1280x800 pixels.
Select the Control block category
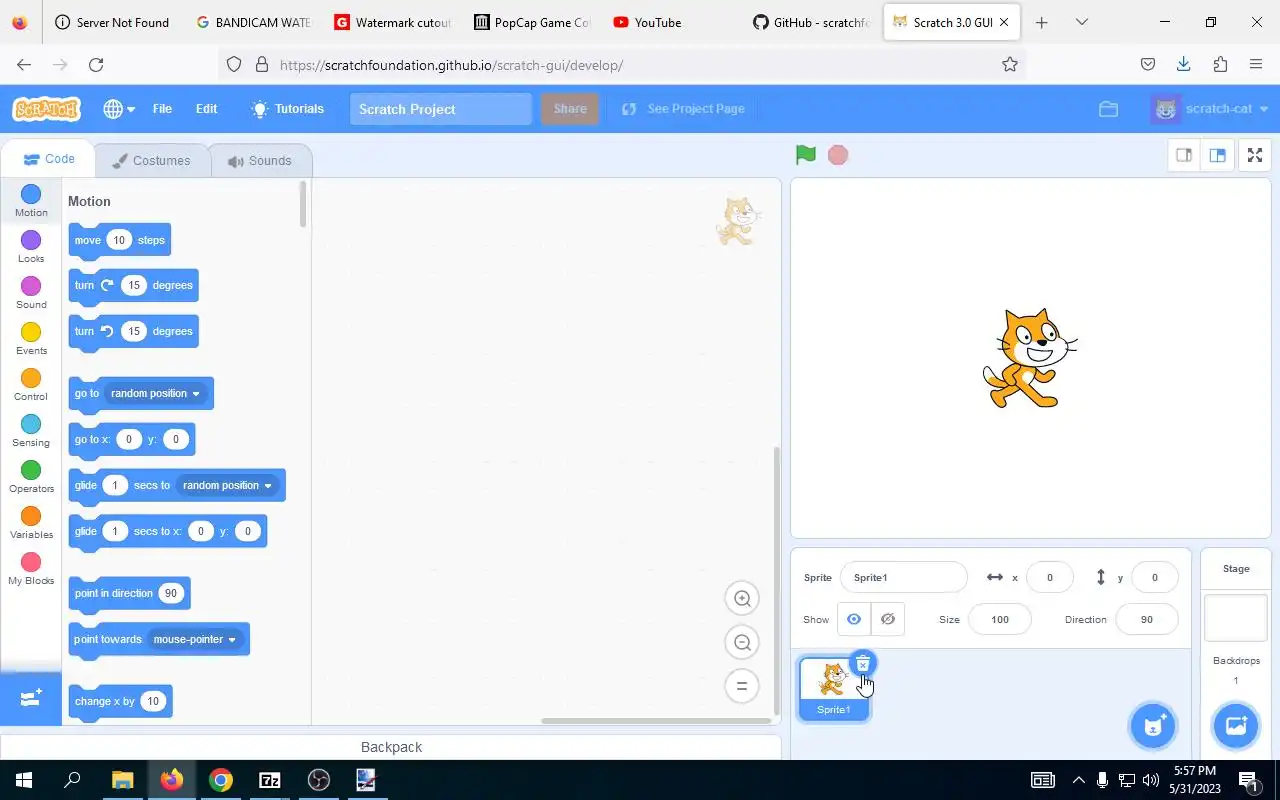[x=31, y=384]
